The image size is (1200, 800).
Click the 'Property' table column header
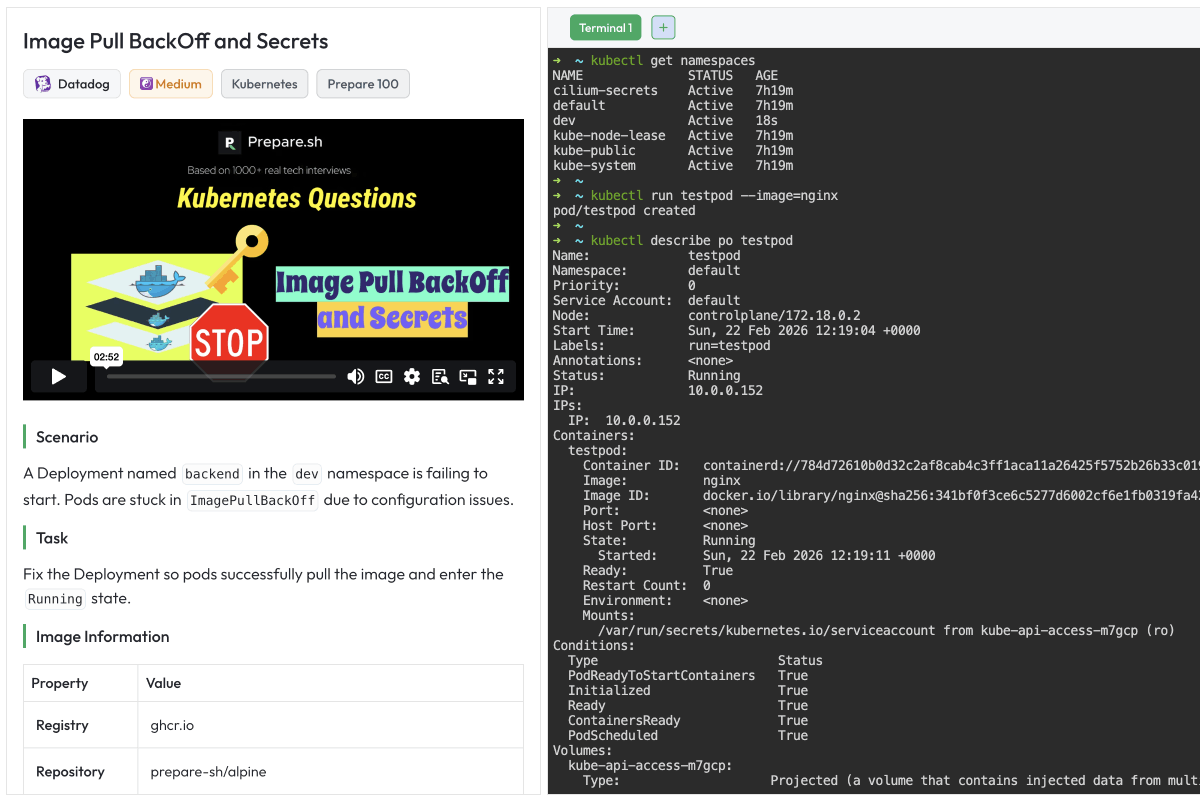(81, 683)
